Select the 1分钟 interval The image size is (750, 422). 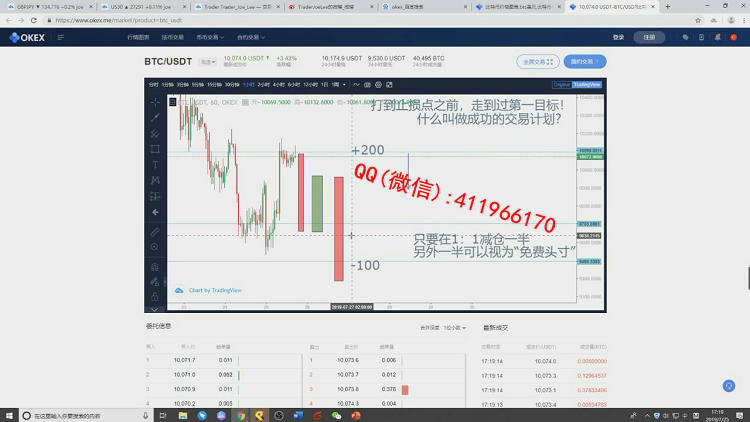(x=167, y=85)
